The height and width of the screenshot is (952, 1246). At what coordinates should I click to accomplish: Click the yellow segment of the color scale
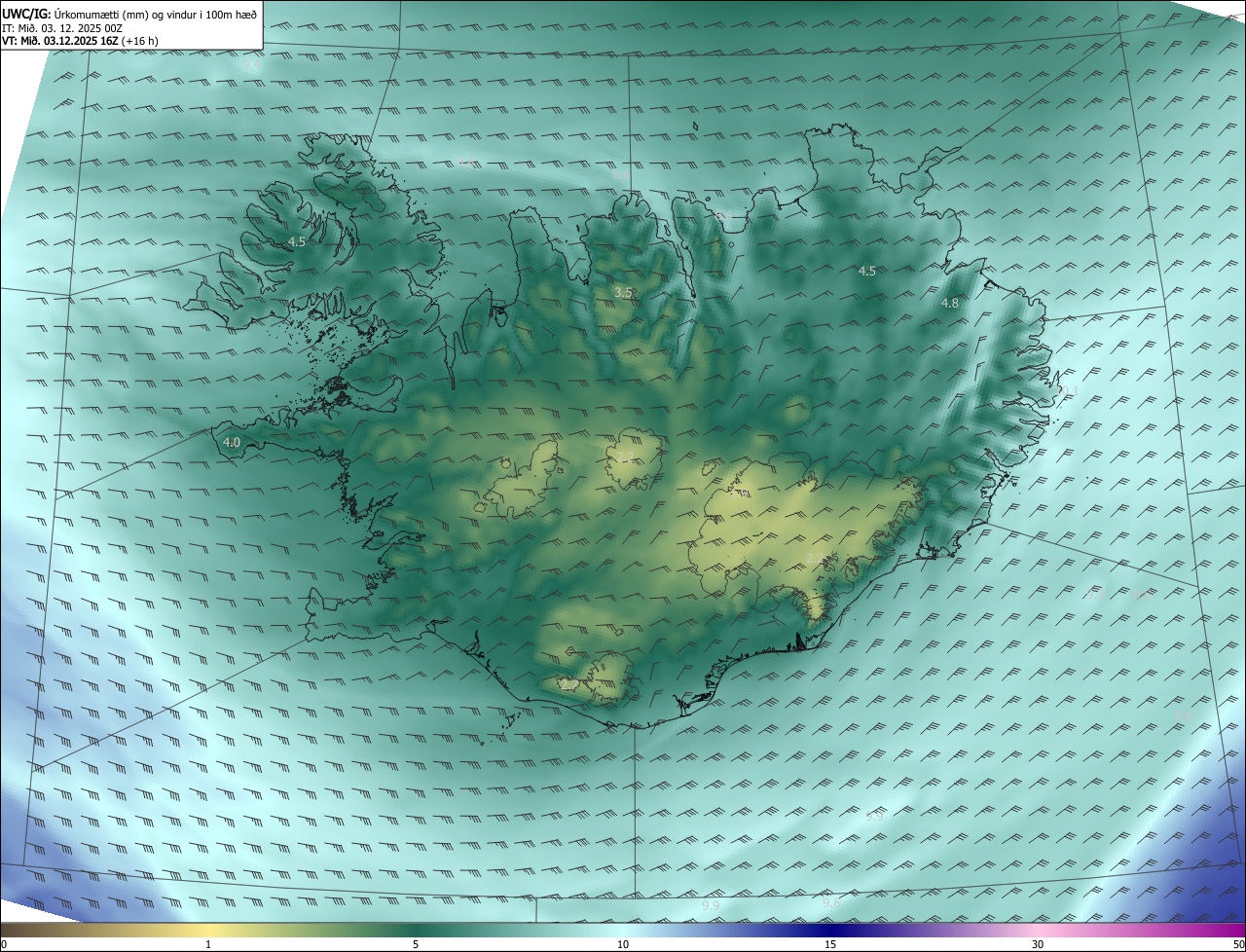pos(208,930)
